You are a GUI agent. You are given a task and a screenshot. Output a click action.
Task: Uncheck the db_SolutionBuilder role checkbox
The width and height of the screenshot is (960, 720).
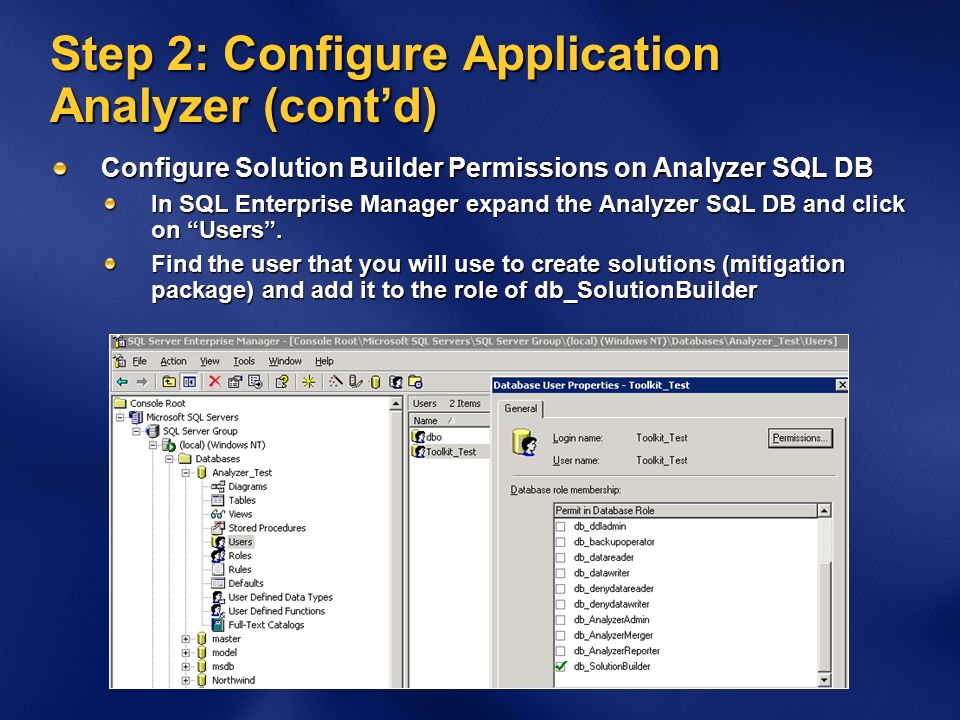pyautogui.click(x=560, y=667)
